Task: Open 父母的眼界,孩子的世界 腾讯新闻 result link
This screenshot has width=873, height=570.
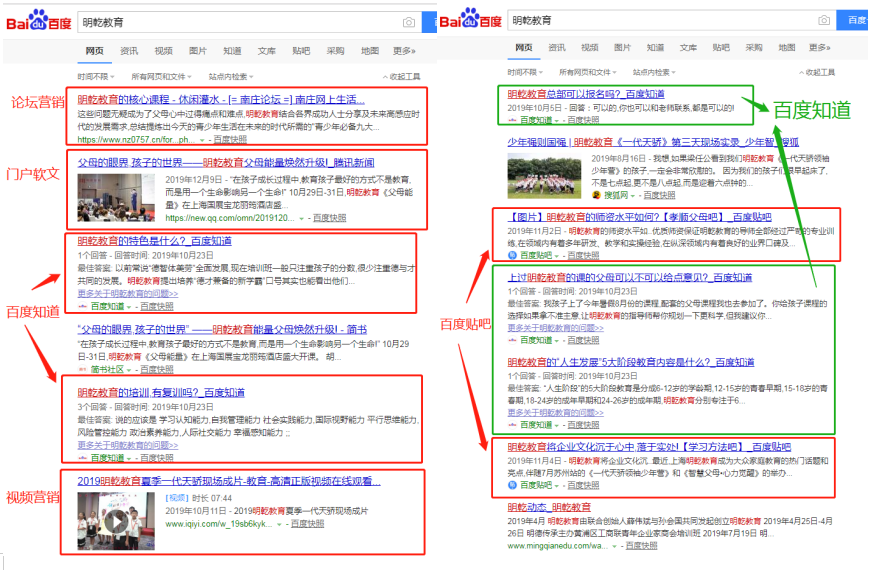Action: (x=226, y=163)
